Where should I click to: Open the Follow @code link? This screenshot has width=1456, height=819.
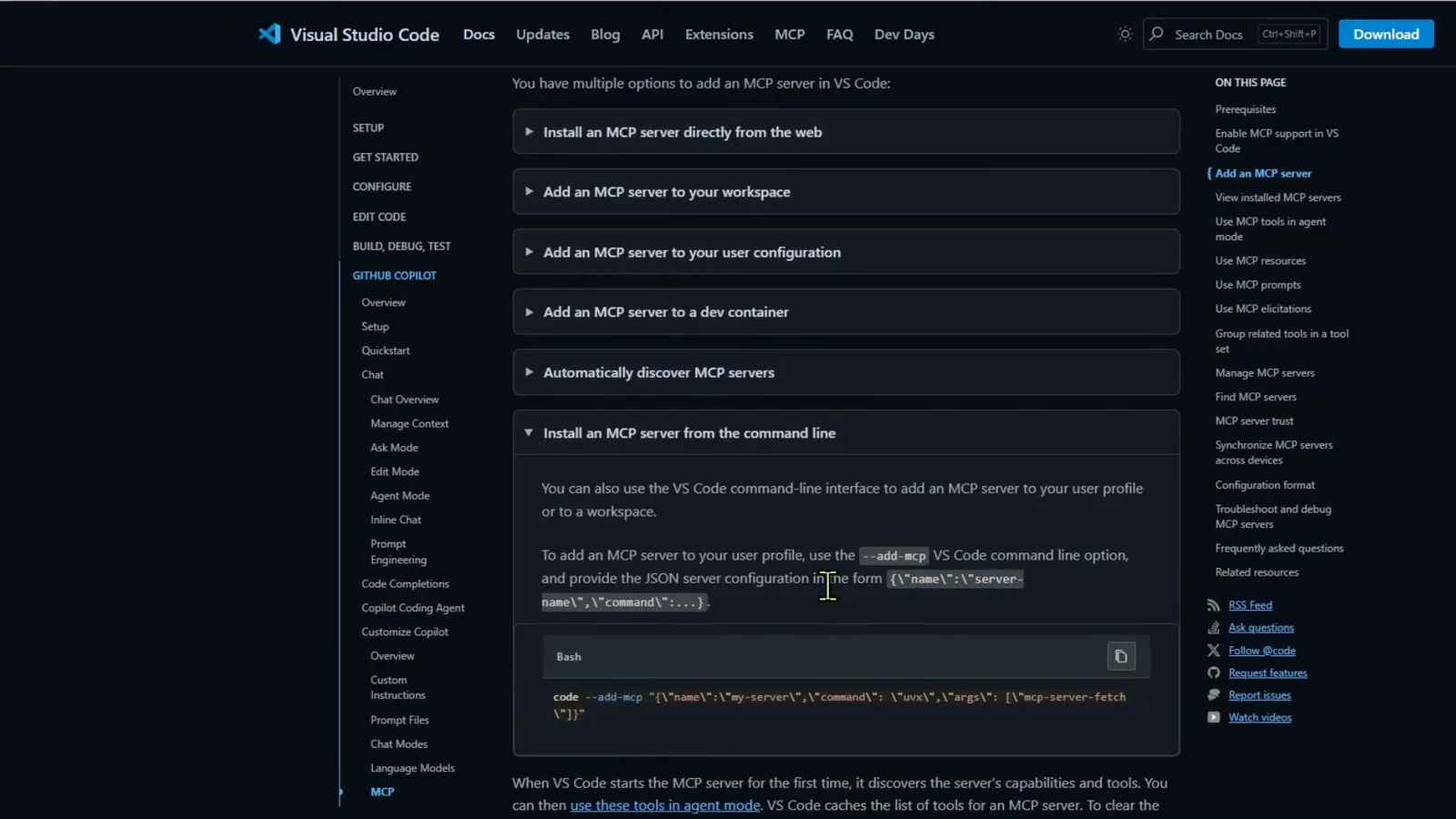click(x=1262, y=651)
